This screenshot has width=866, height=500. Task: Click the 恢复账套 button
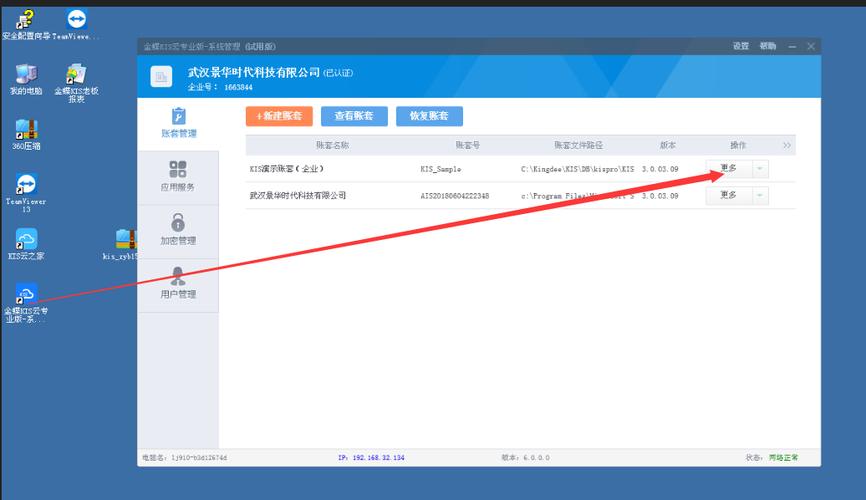[429, 116]
